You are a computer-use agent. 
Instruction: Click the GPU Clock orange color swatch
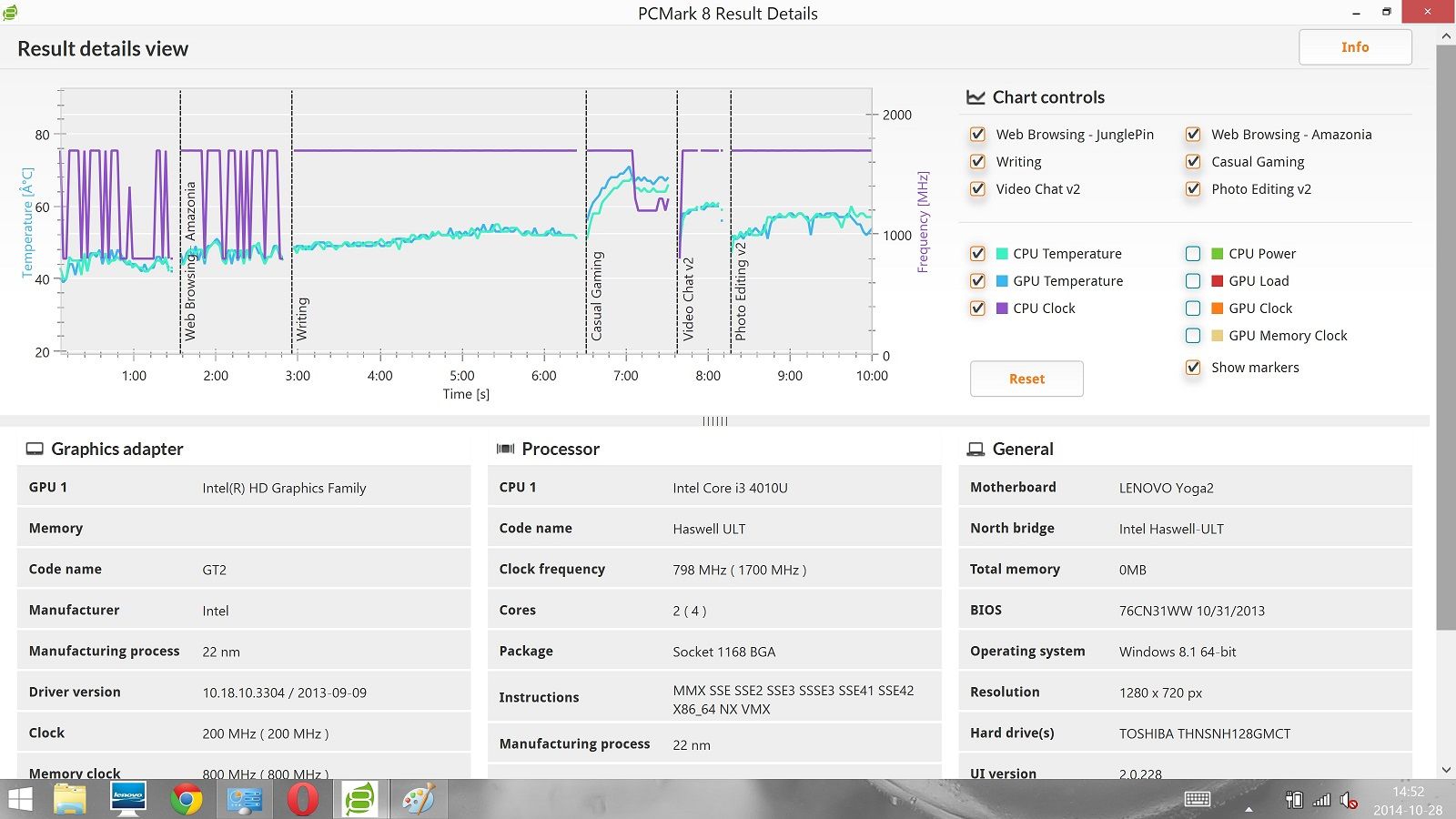[1218, 308]
